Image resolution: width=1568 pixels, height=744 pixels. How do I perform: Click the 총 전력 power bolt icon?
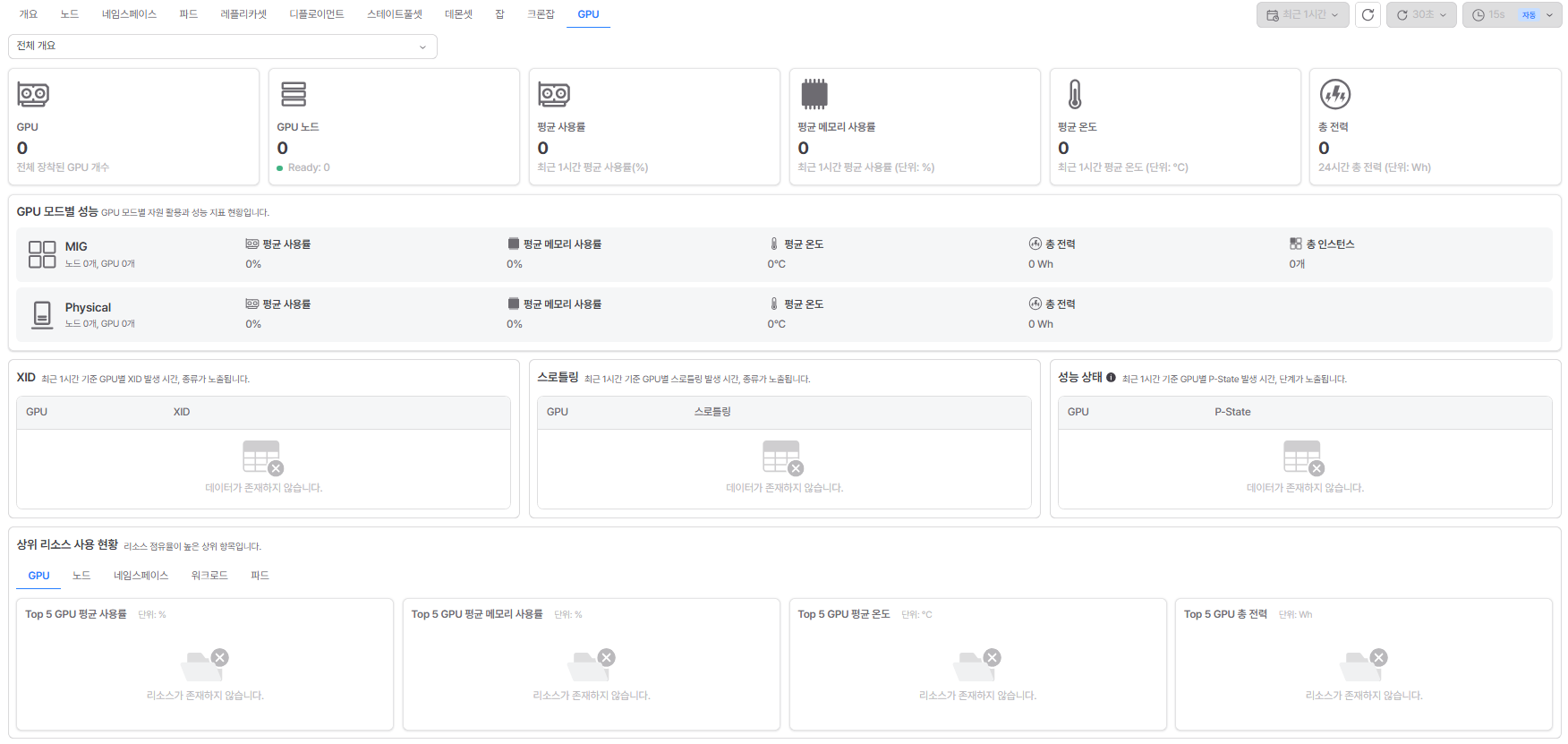tap(1335, 94)
